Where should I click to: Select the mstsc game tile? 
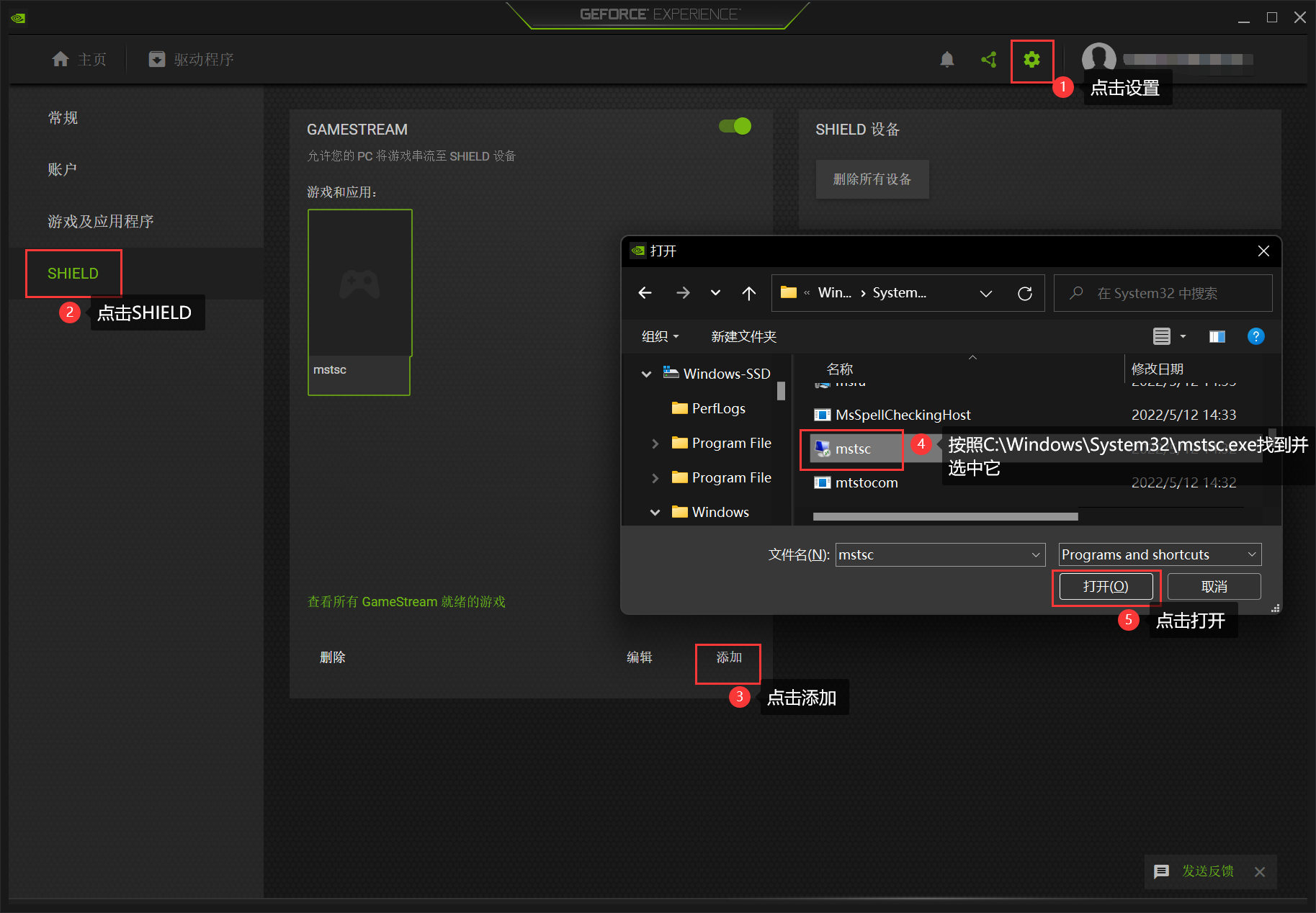click(x=359, y=302)
